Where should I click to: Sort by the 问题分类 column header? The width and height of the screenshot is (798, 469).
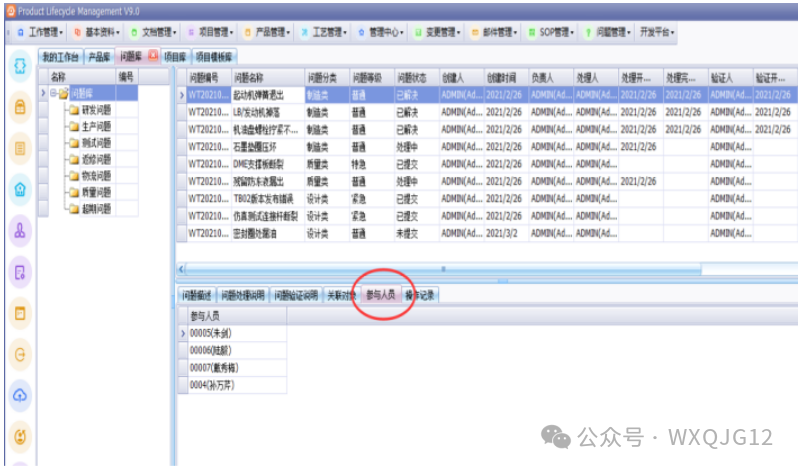click(x=327, y=77)
